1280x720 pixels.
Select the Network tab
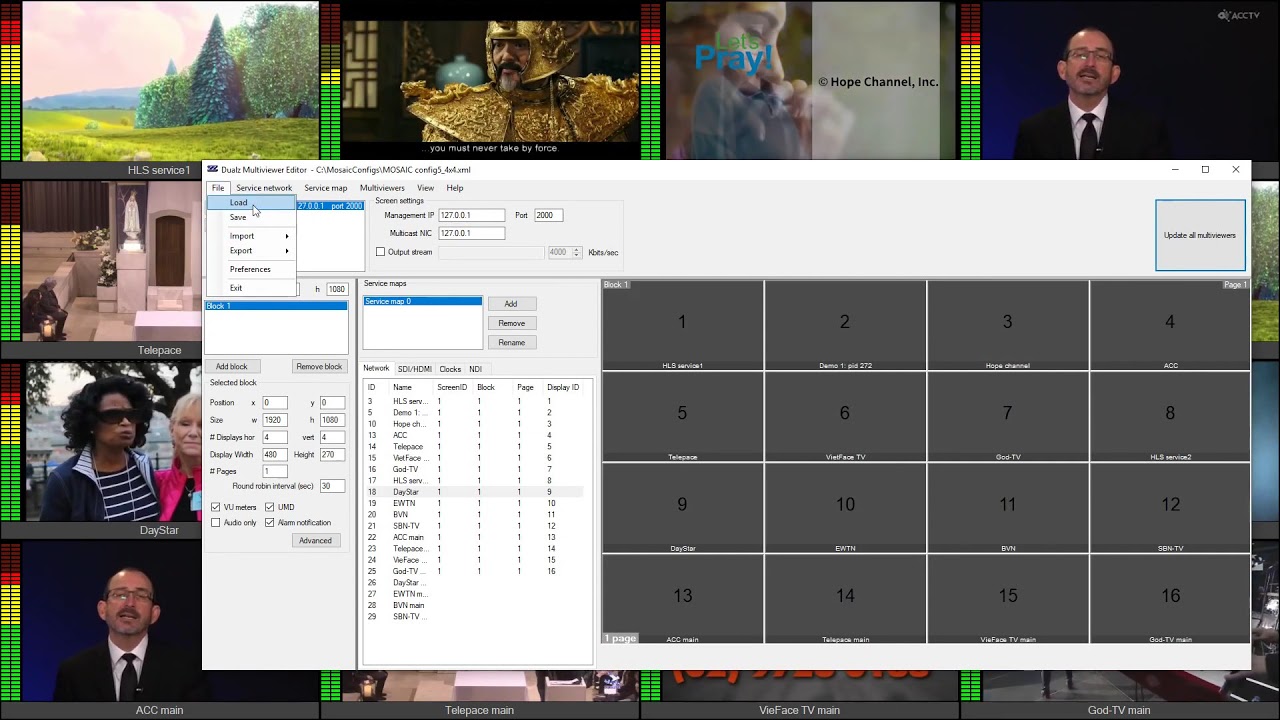(x=376, y=369)
